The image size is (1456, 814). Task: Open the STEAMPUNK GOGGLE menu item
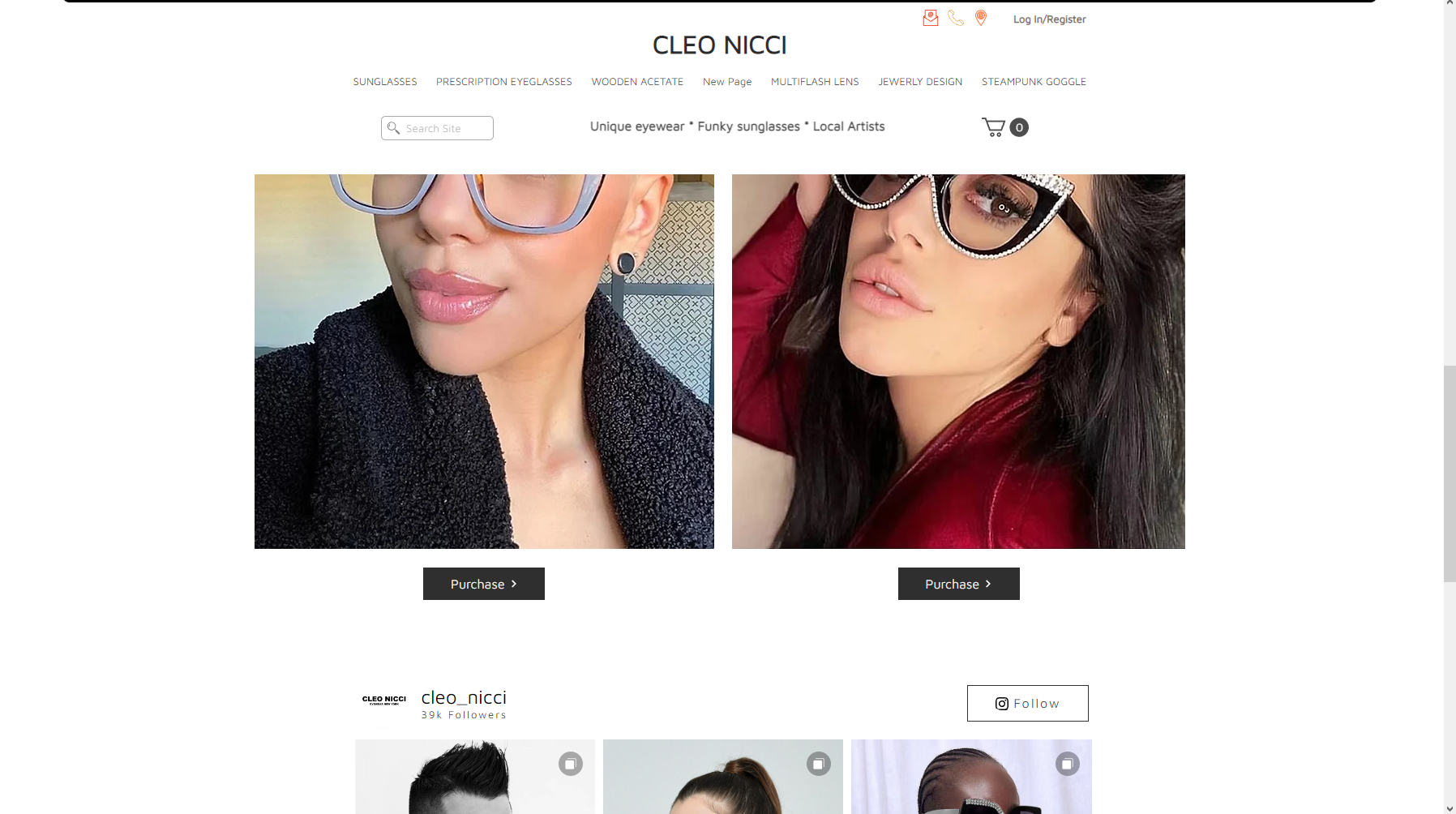(1034, 82)
